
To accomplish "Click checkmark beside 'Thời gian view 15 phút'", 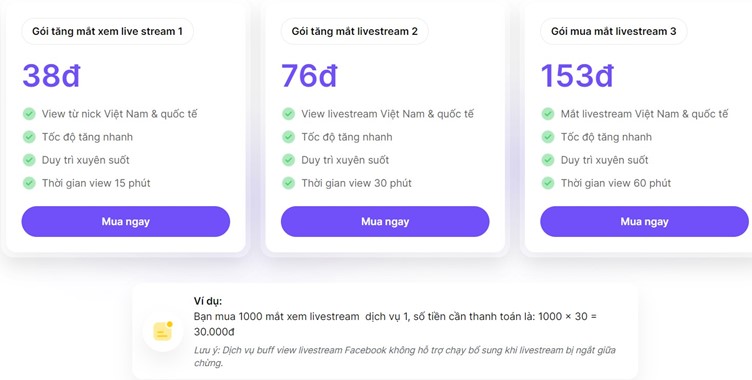I will 29,183.
